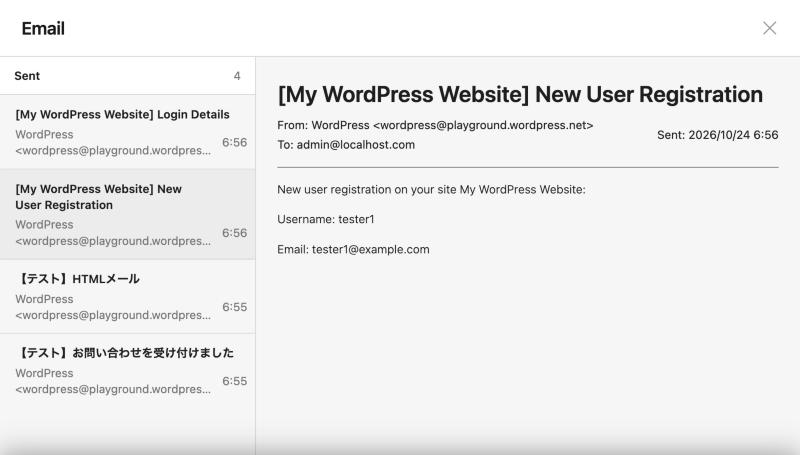Click the Sent count number 4
800x455 pixels.
(237, 76)
